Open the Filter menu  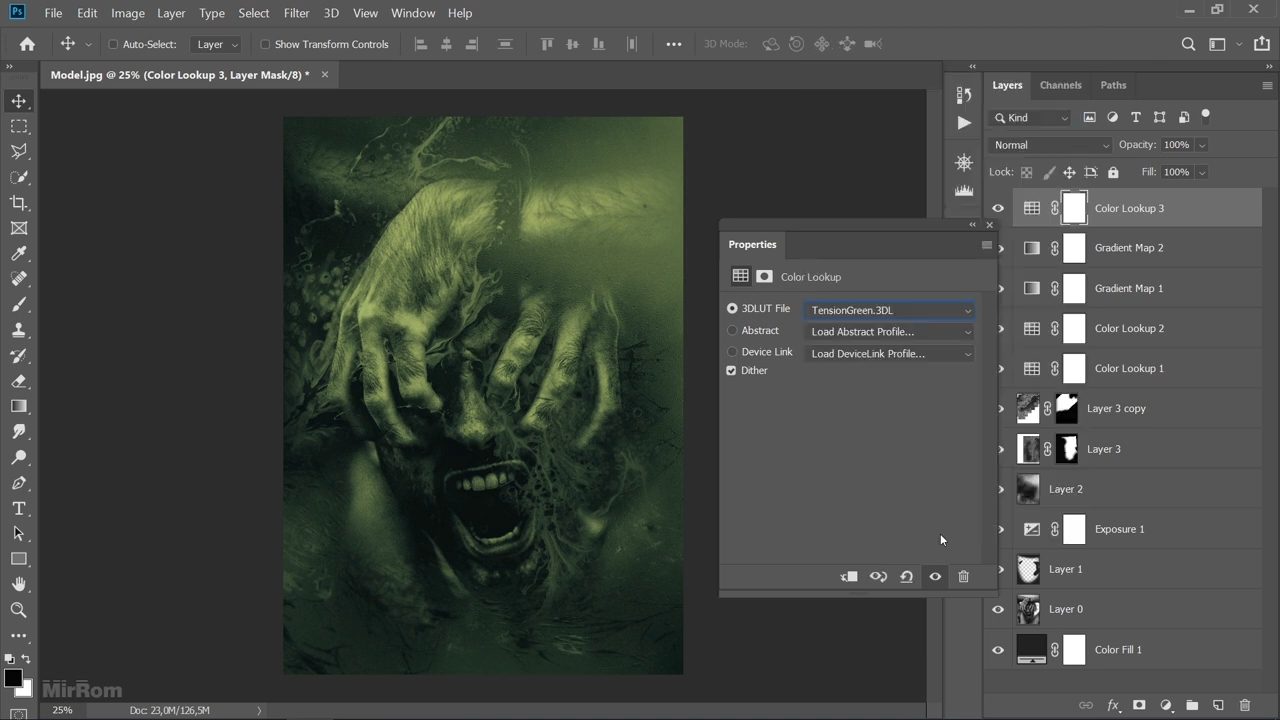click(296, 13)
